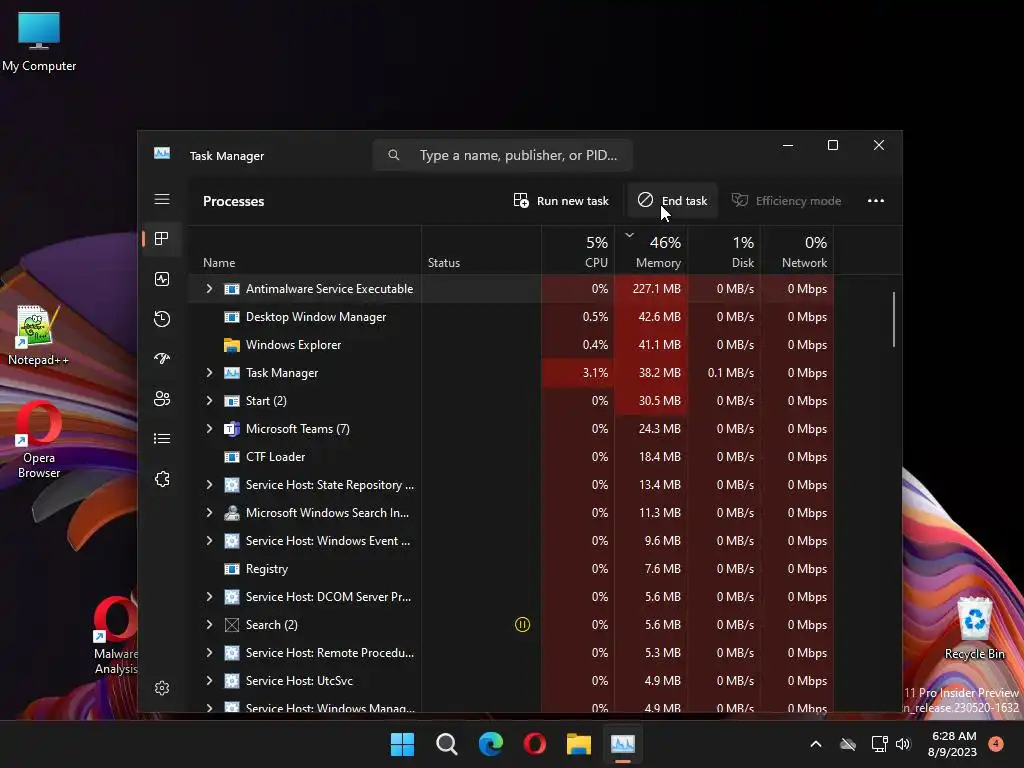Select the CTF Loader process row
1024x768 pixels.
click(x=511, y=457)
